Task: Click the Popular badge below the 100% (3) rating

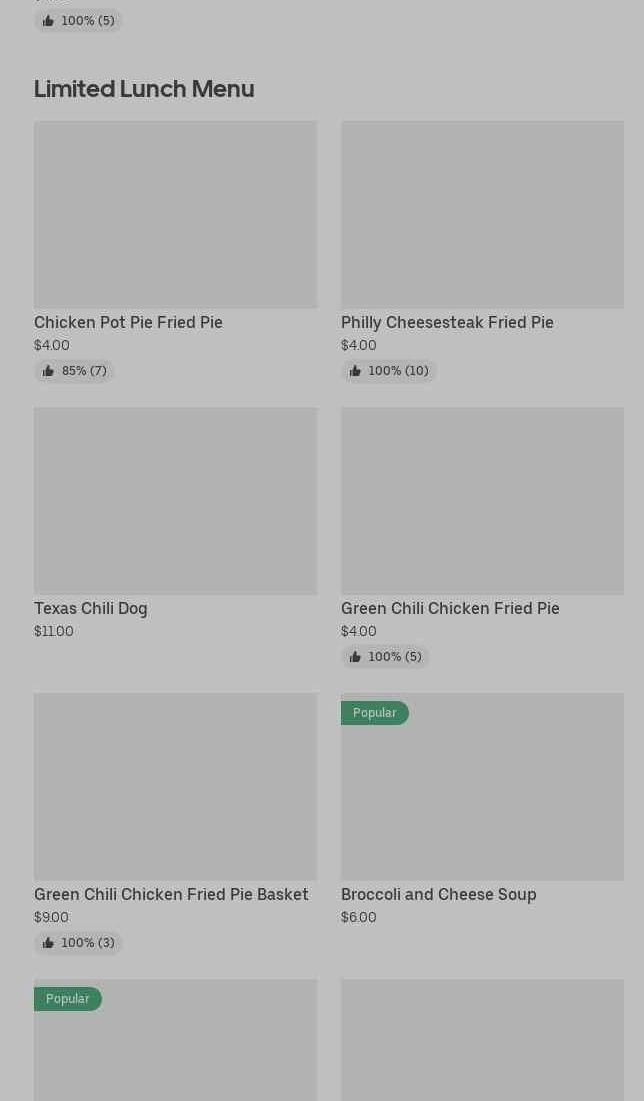Action: [67, 999]
